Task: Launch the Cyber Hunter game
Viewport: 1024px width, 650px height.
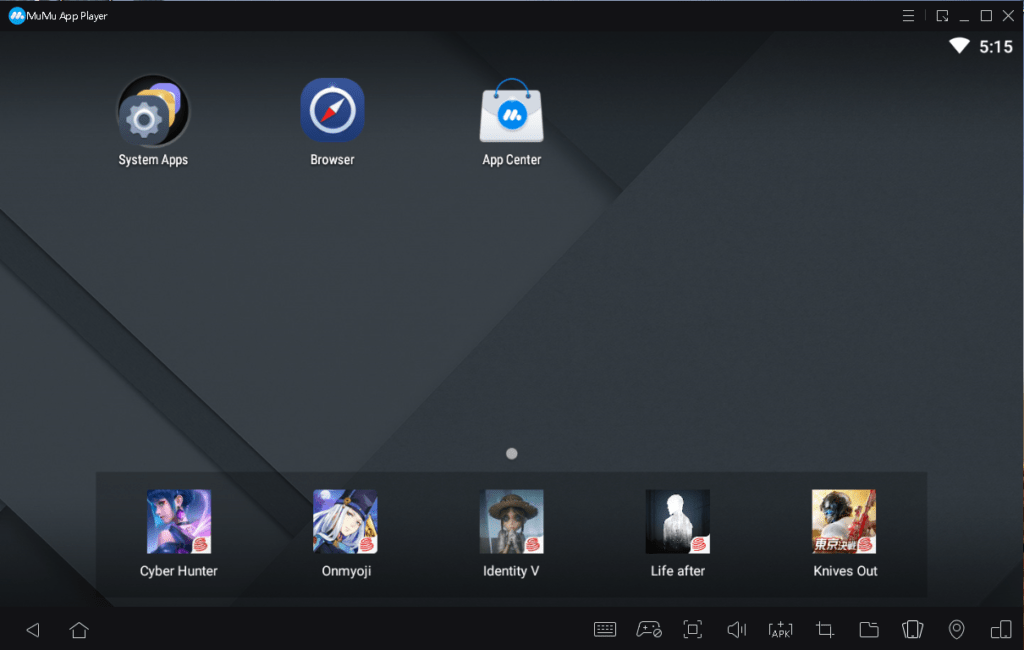Action: [x=179, y=521]
